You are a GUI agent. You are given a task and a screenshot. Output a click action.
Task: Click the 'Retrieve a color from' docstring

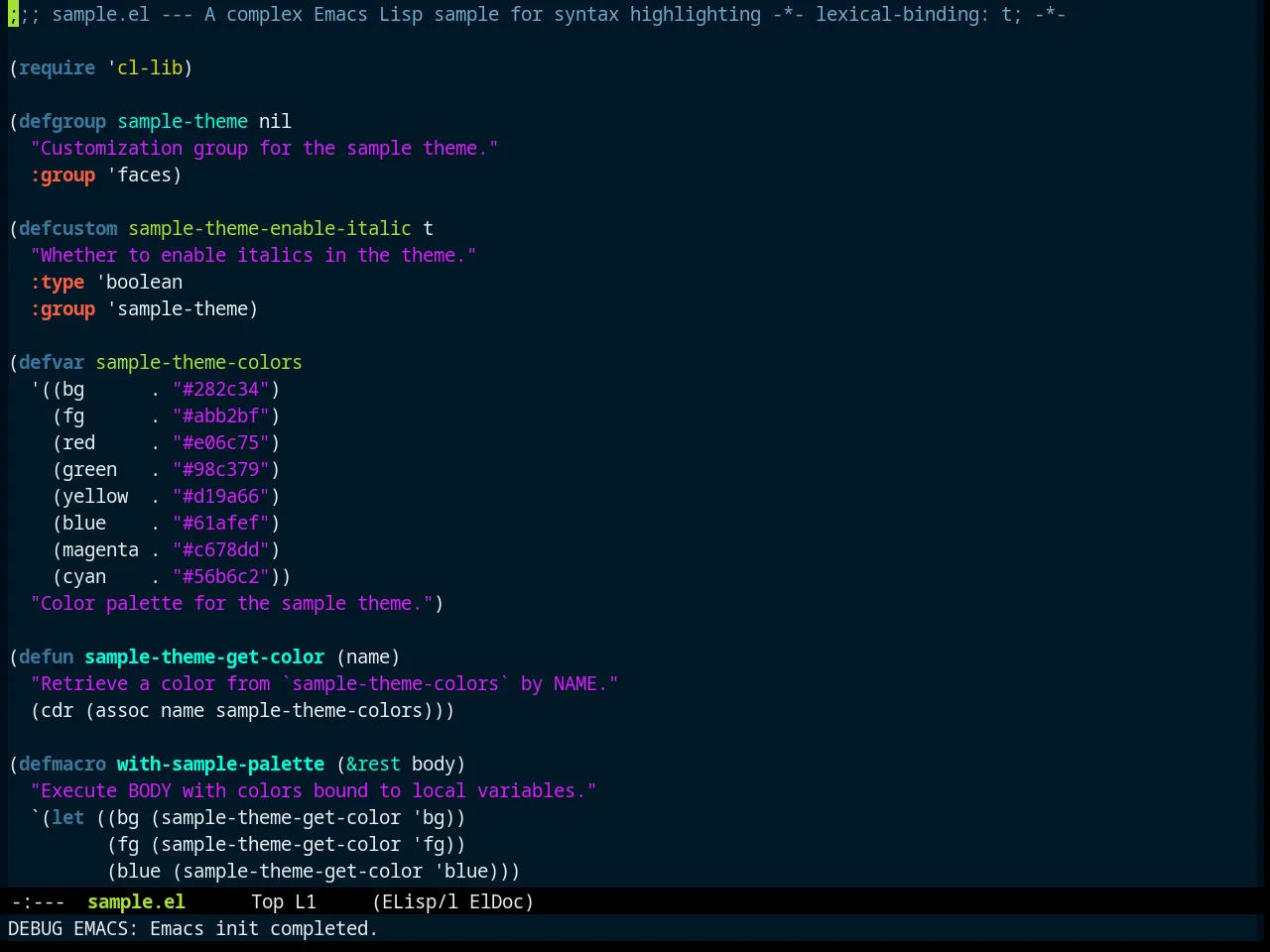(324, 683)
